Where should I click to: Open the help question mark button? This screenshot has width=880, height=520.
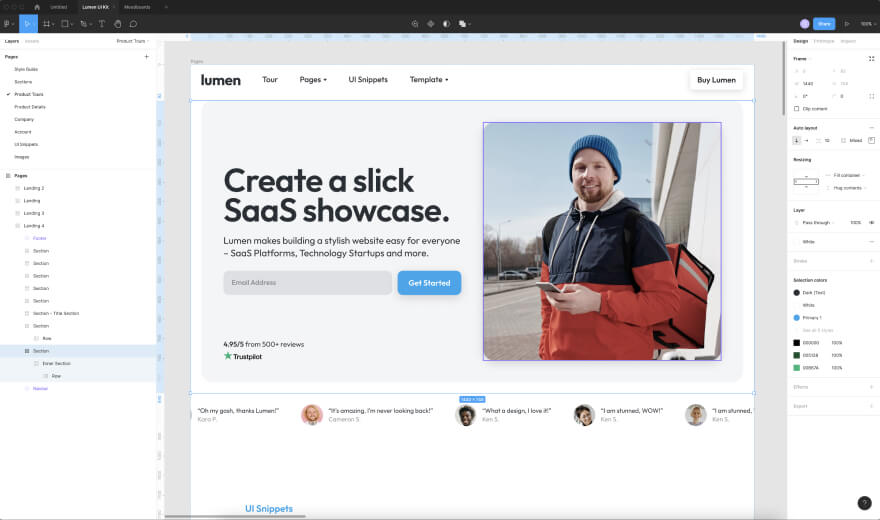(864, 503)
